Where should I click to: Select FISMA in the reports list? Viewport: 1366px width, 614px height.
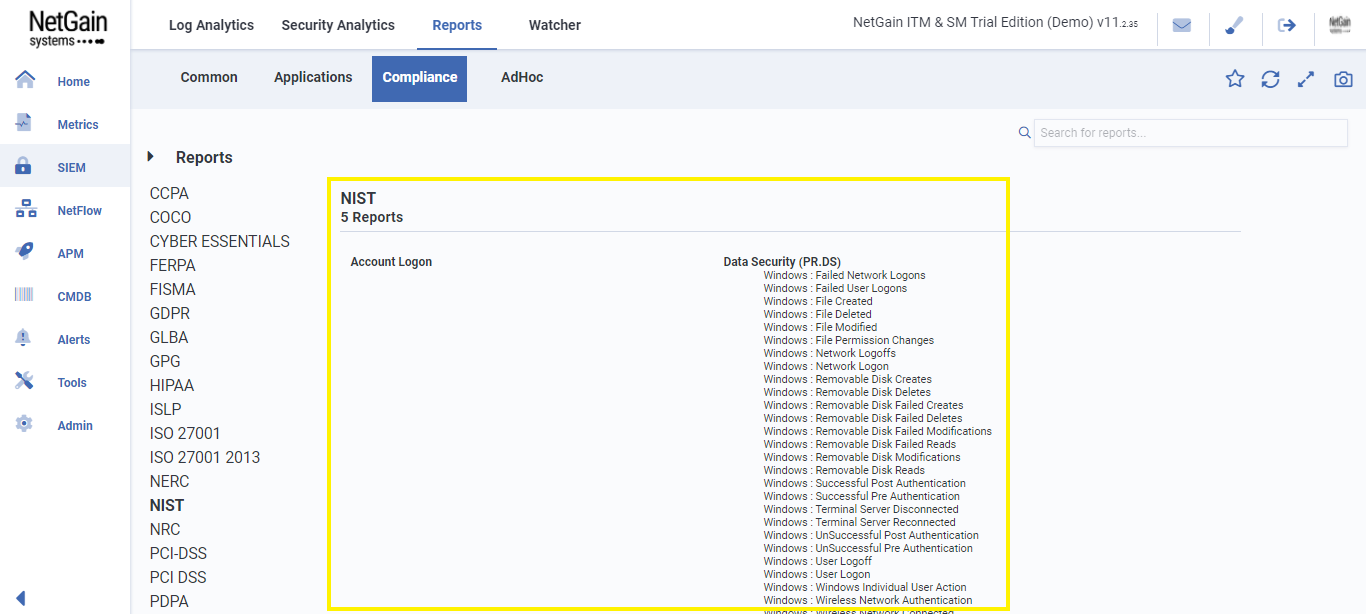(x=173, y=289)
